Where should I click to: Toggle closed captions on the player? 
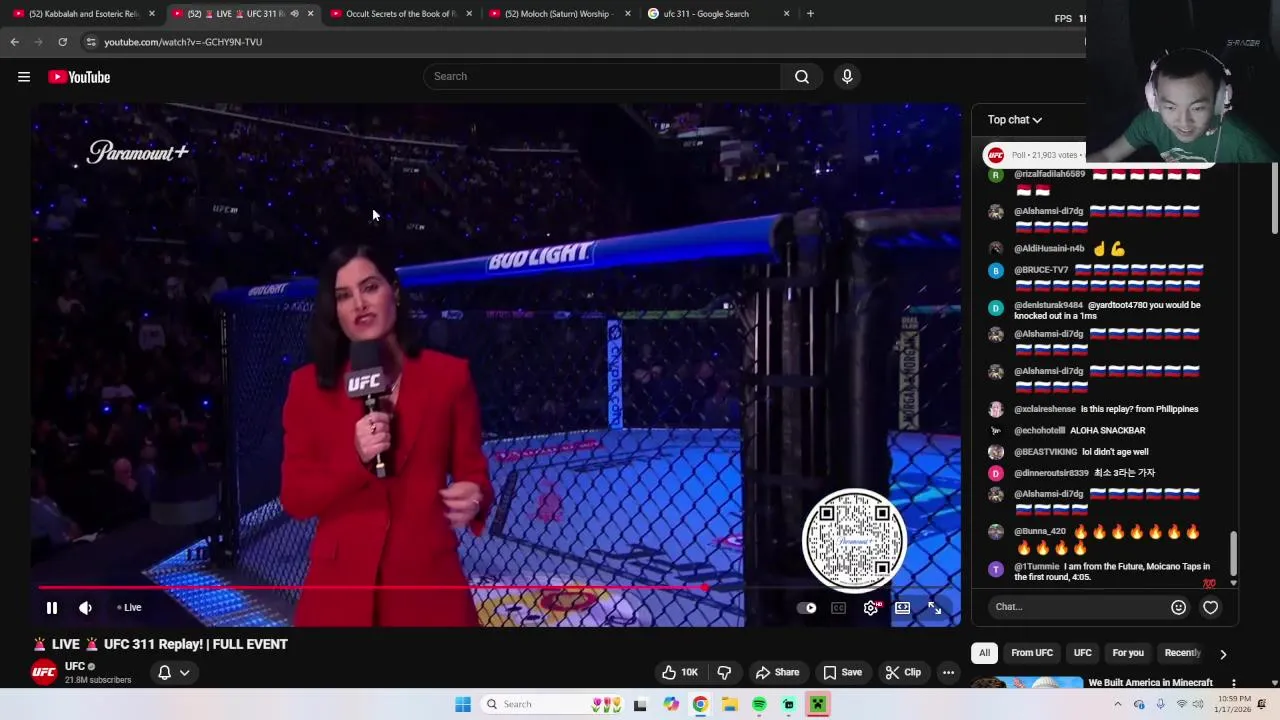[839, 607]
